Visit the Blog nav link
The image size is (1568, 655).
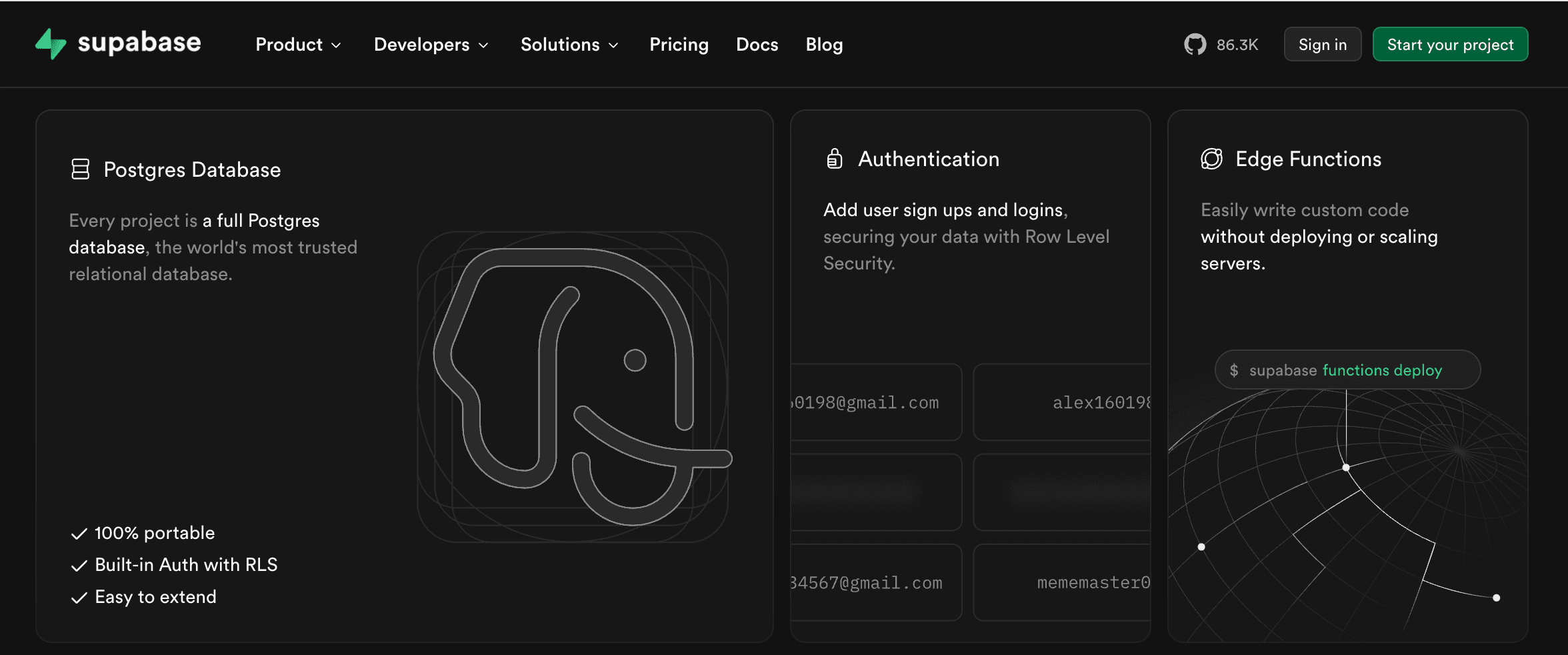click(824, 45)
